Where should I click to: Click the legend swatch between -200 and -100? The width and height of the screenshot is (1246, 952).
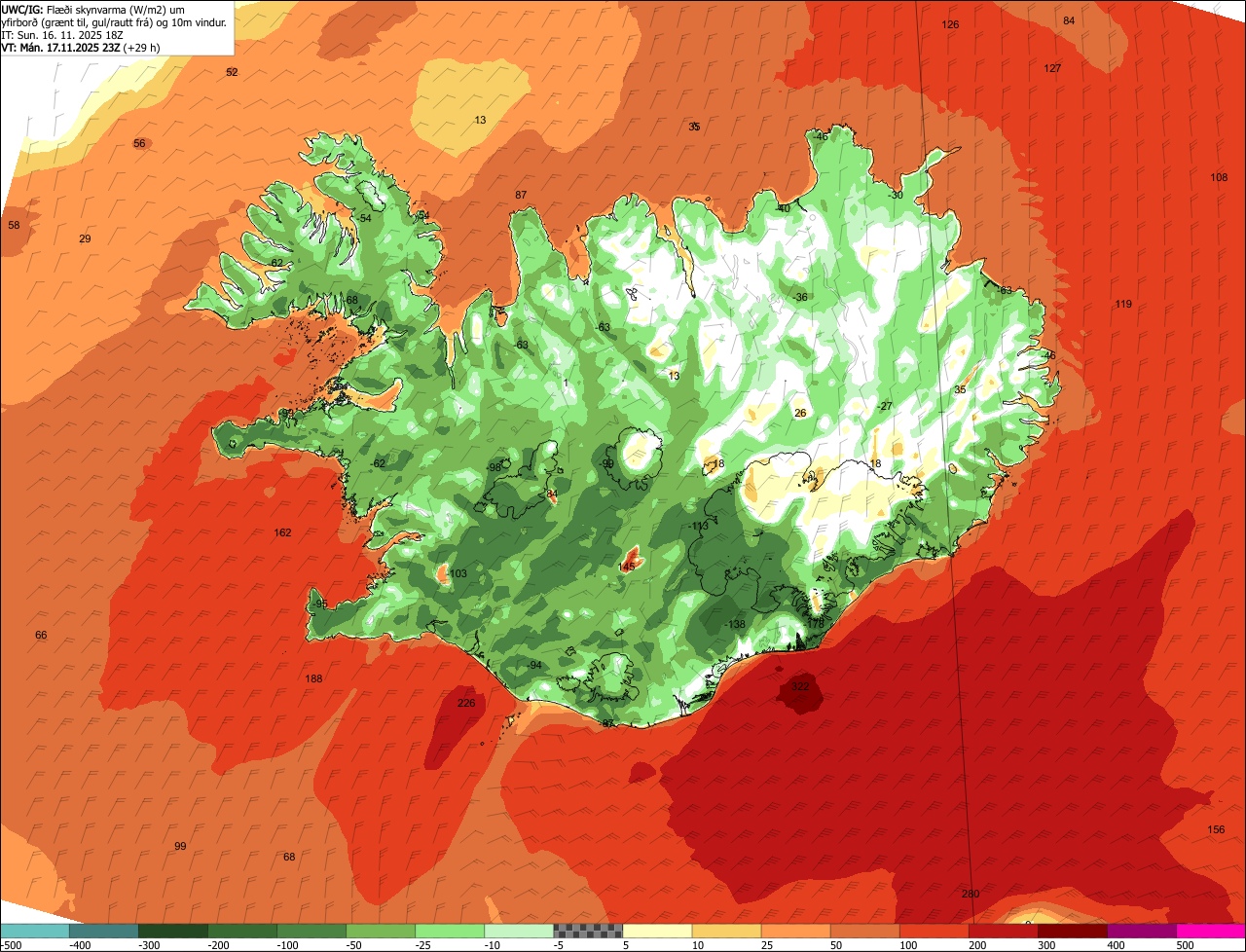tap(241, 931)
